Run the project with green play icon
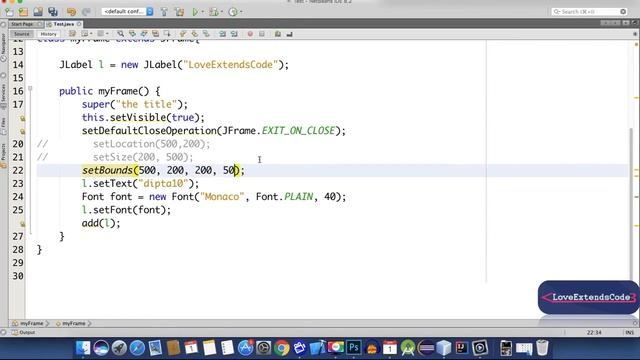Screen dimensions: 640x360 [195, 12]
